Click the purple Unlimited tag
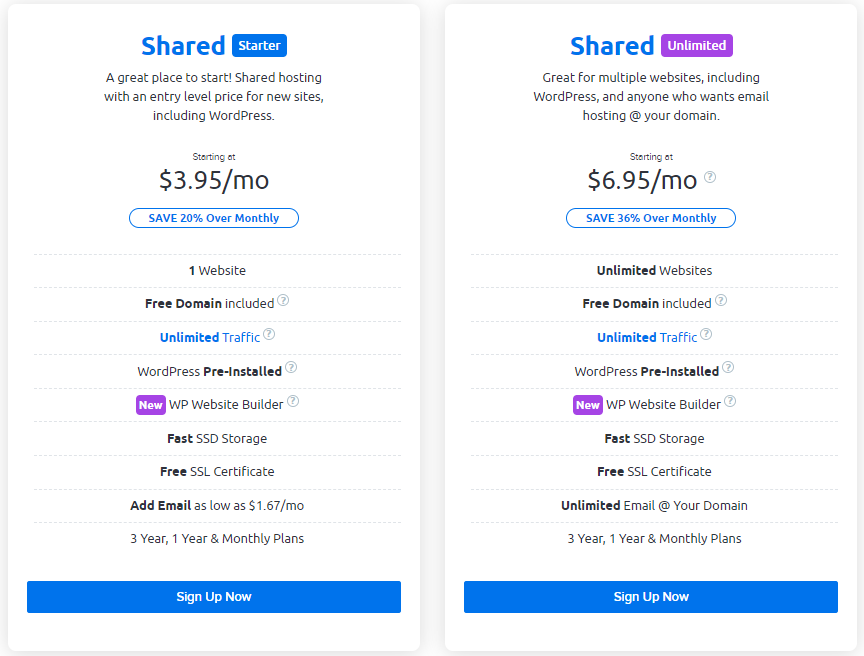 pos(696,45)
